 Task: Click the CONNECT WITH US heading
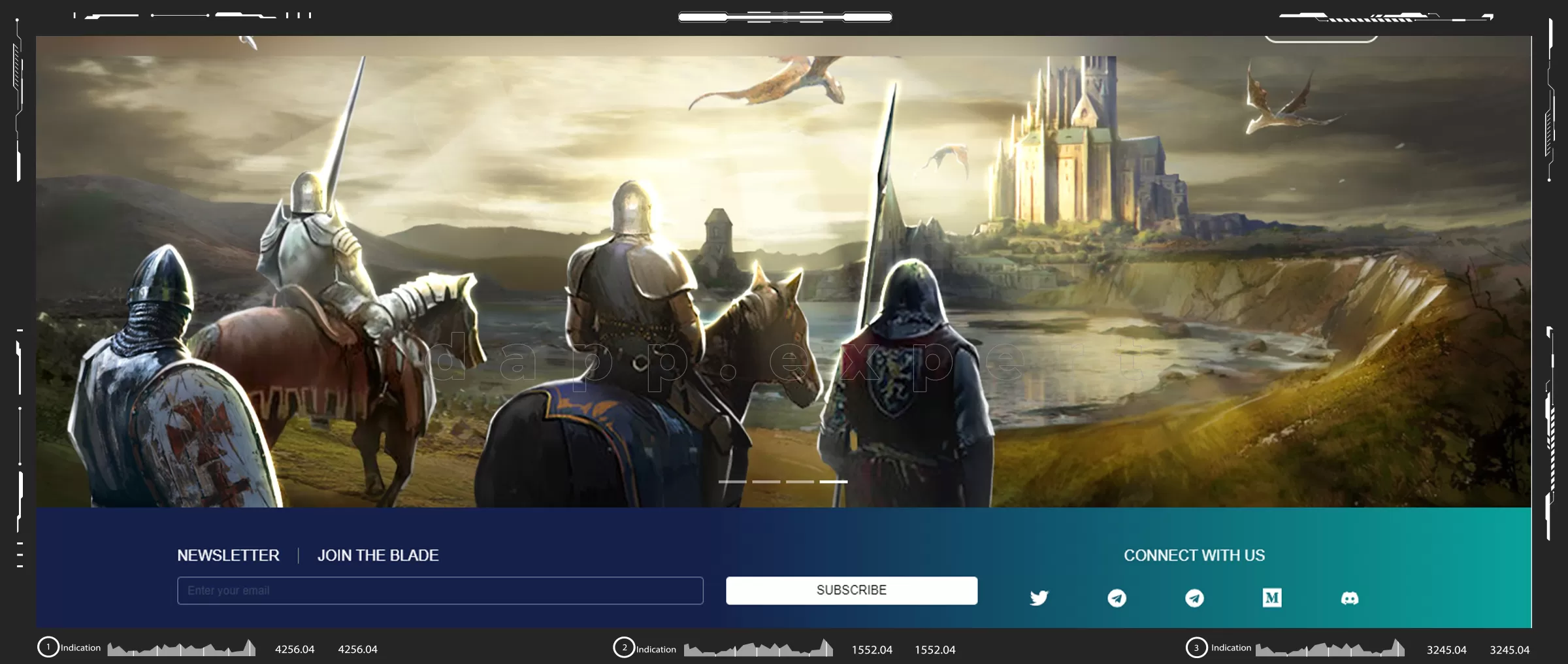pyautogui.click(x=1194, y=555)
